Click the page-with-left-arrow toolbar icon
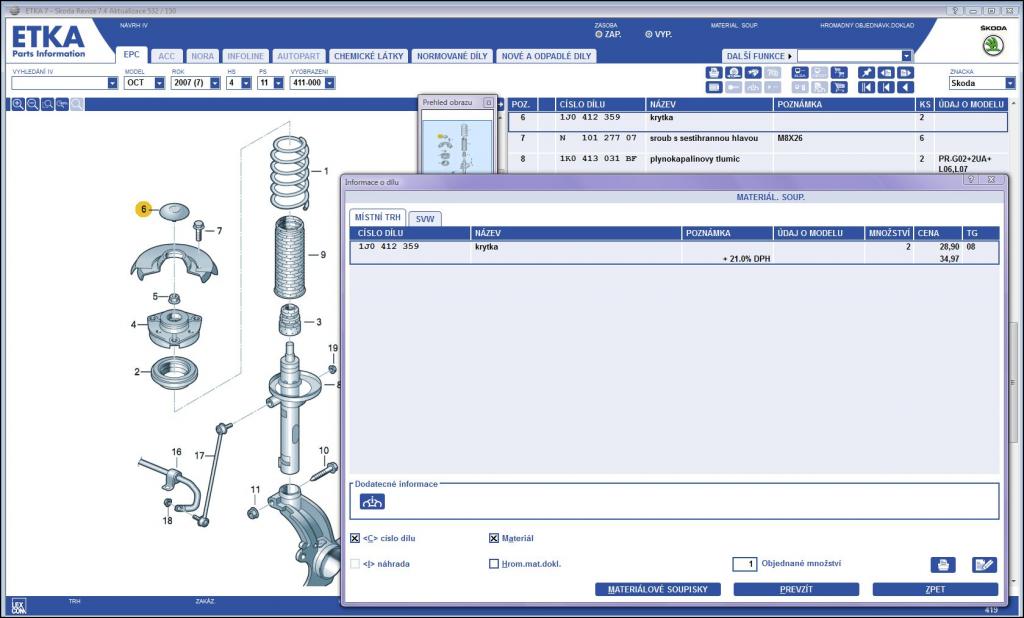The image size is (1024, 618). tap(886, 73)
